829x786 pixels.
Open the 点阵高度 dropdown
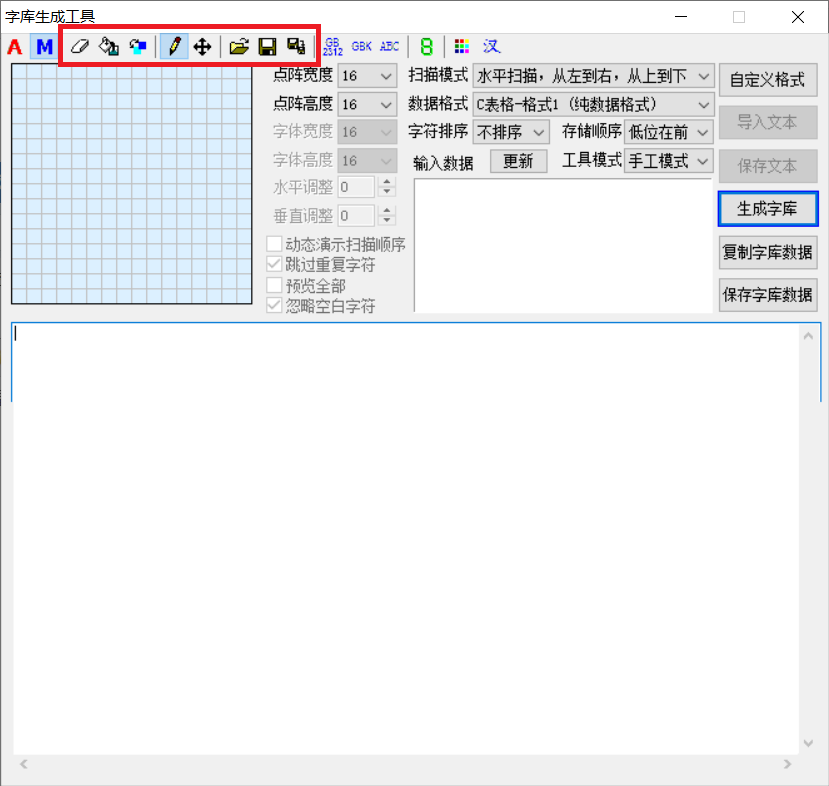tap(367, 105)
